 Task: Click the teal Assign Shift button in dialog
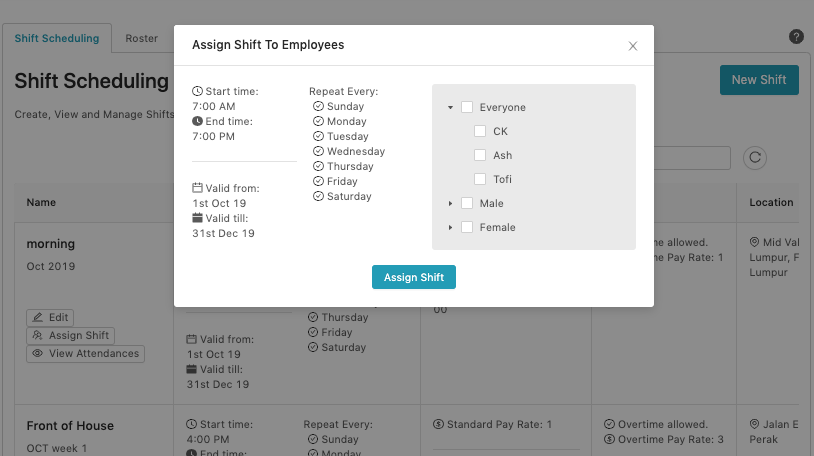(414, 277)
